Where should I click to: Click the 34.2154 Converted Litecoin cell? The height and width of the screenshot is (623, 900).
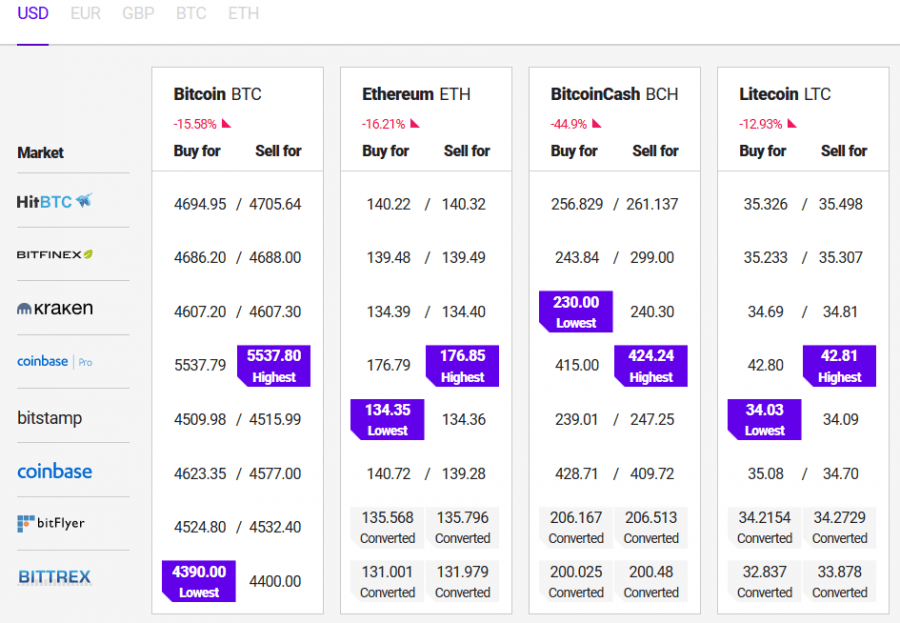(x=764, y=527)
